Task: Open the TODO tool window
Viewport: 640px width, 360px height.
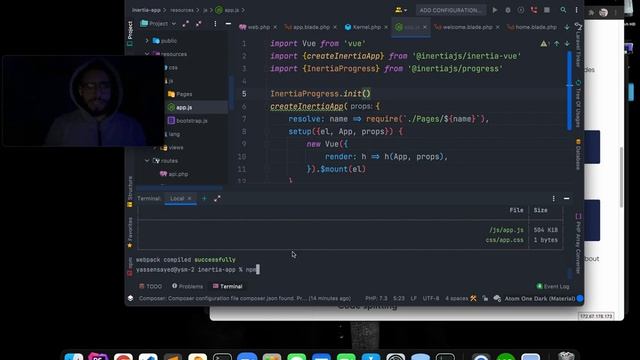Action: [151, 287]
